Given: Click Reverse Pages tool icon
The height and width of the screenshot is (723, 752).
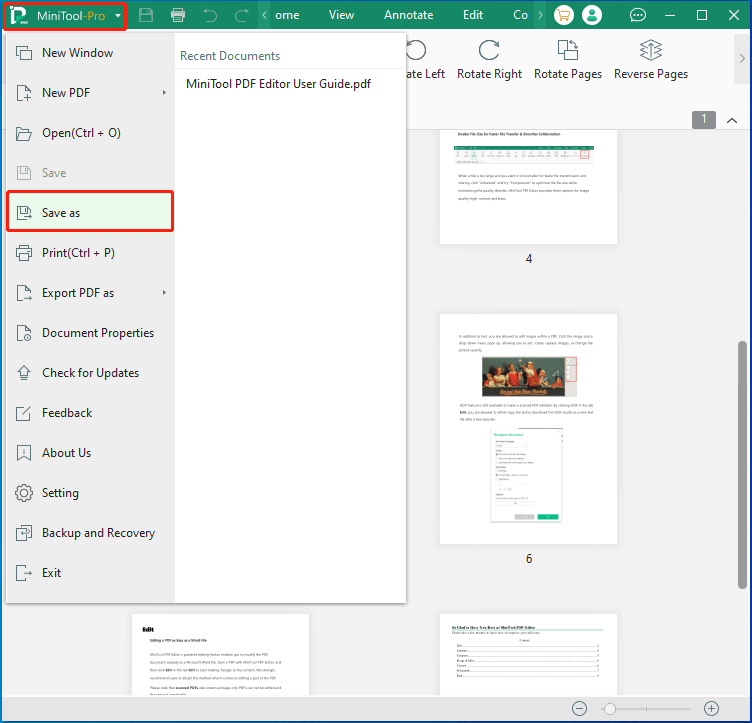Looking at the screenshot, I should (651, 50).
